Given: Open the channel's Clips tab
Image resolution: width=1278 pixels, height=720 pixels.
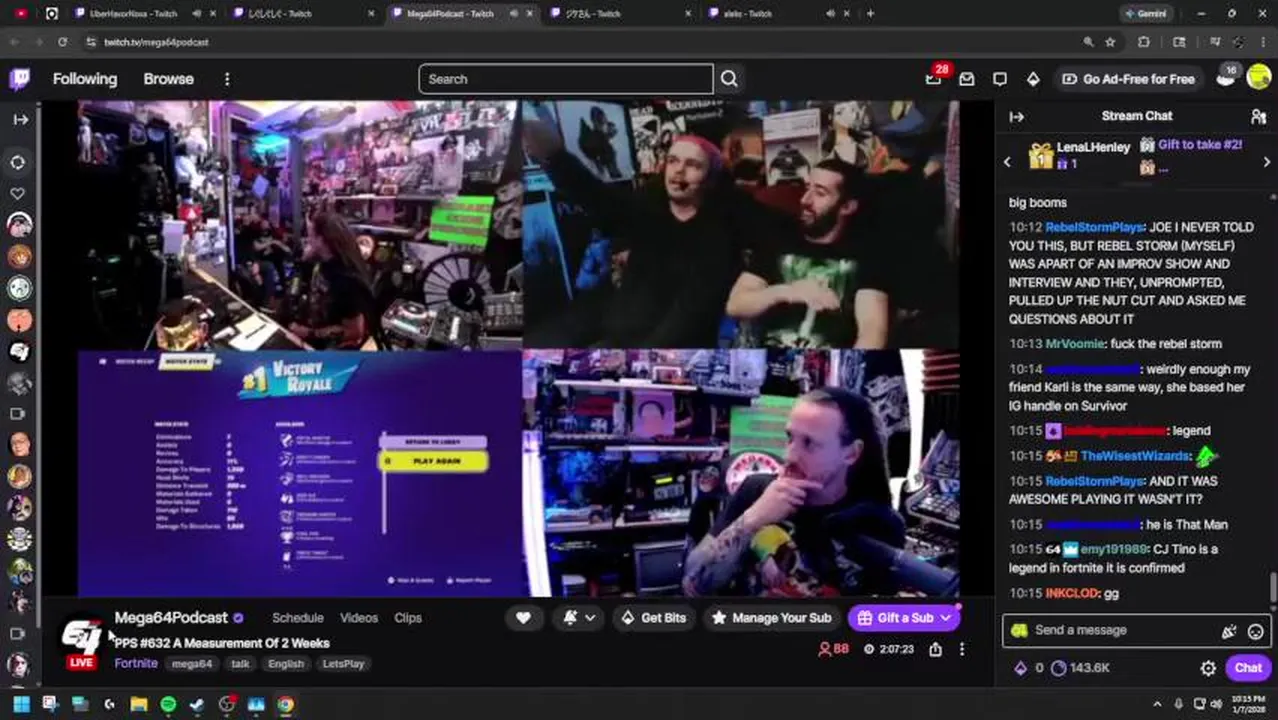Looking at the screenshot, I should (408, 618).
